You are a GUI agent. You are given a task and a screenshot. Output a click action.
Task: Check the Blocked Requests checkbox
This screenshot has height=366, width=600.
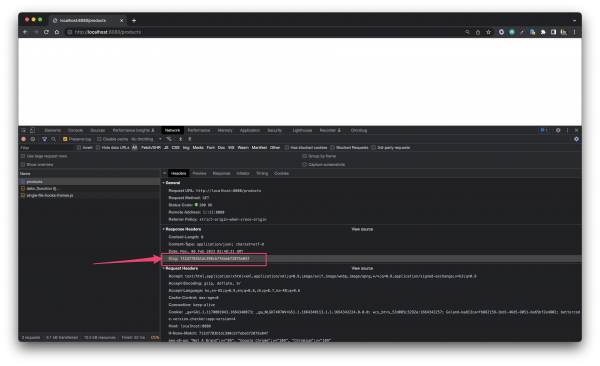(333, 147)
